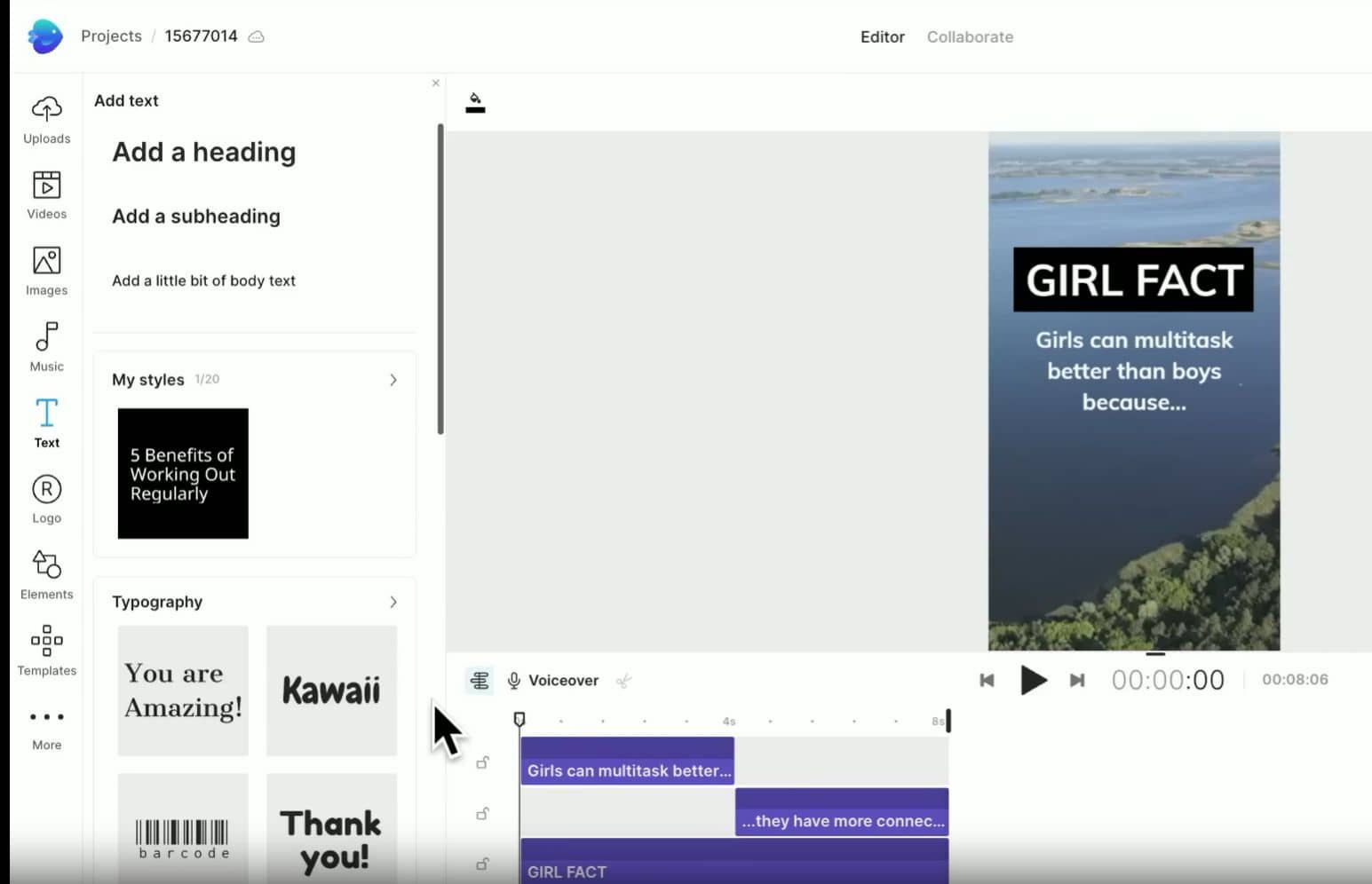The height and width of the screenshot is (884, 1372).
Task: Open the Videos library icon
Action: (46, 194)
